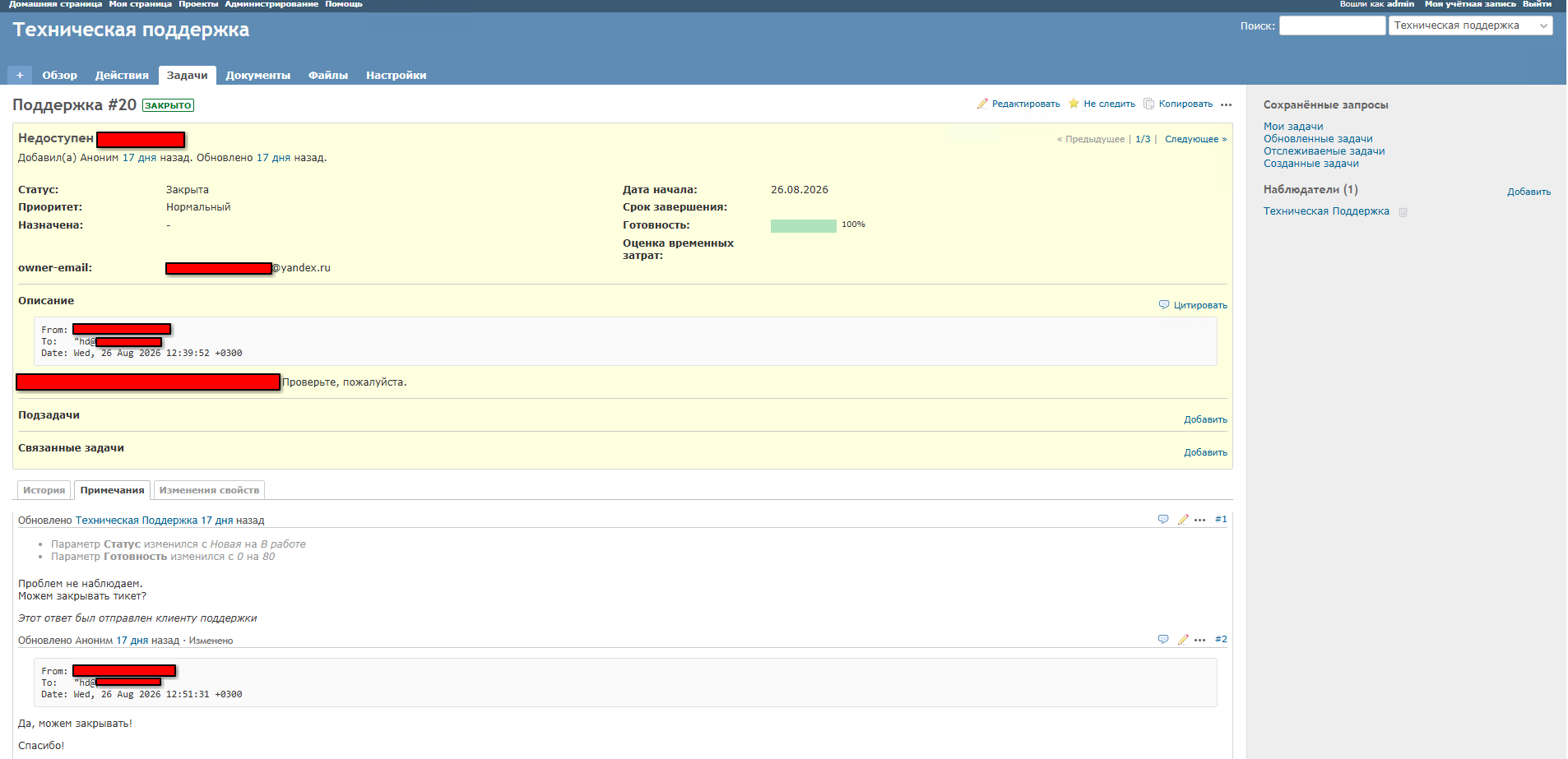
Task: Open the Настройки tab
Action: (x=397, y=75)
